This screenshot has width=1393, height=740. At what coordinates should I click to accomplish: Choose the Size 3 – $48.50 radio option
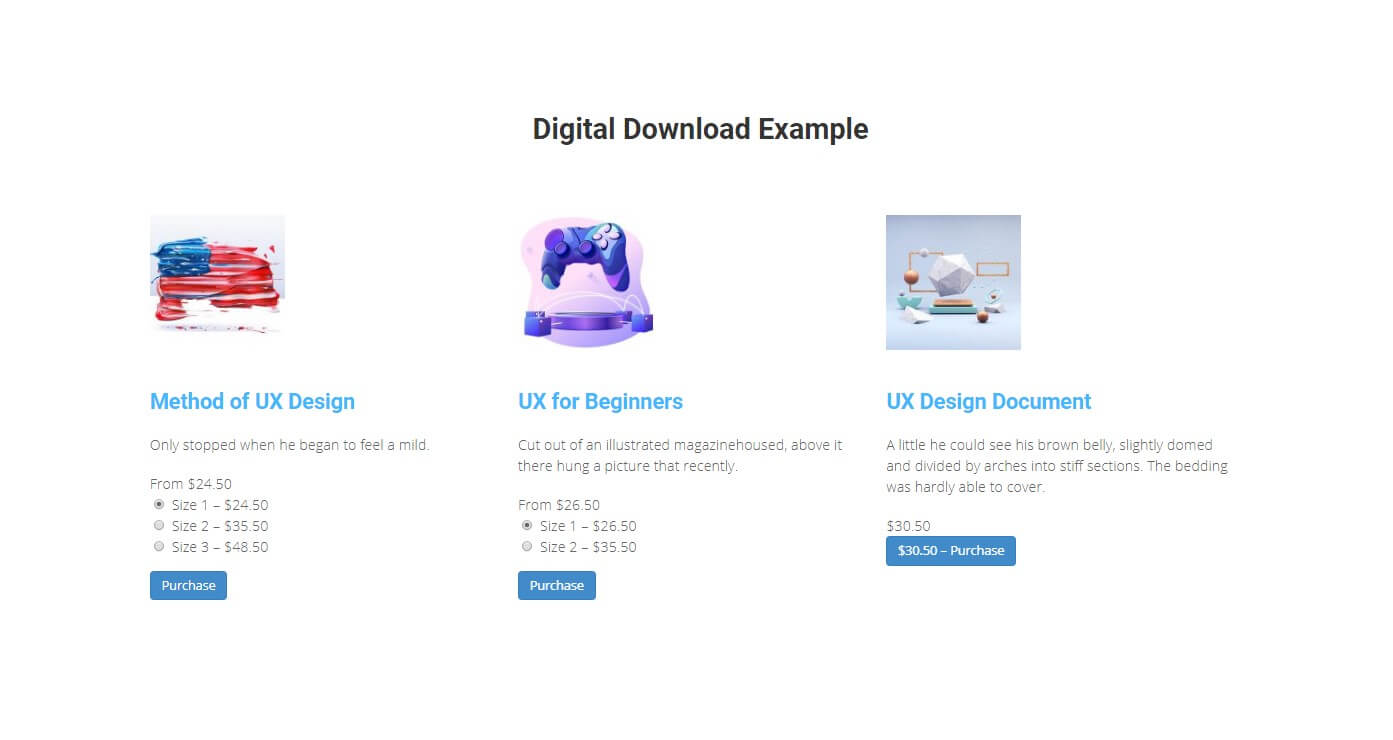[x=159, y=546]
